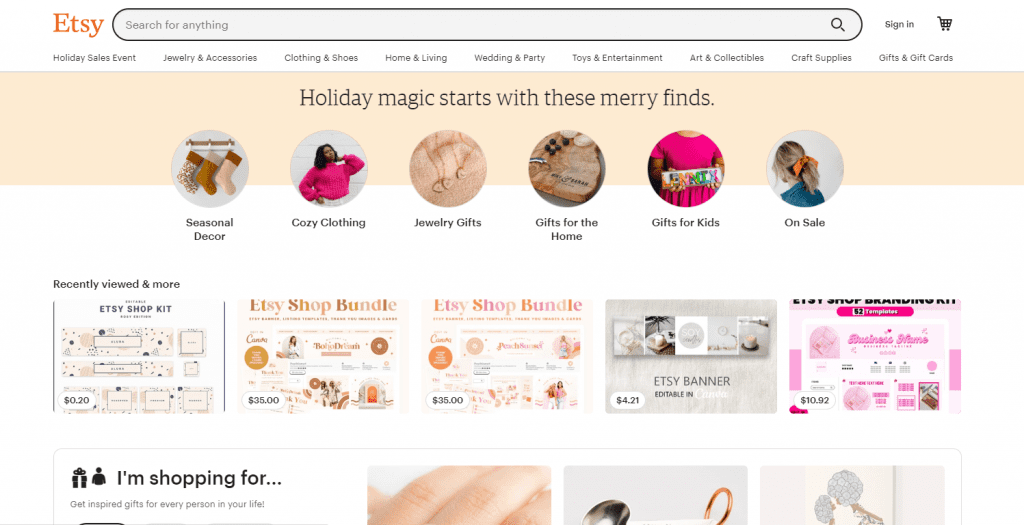Open the Gifts for Kids circle image

pyautogui.click(x=686, y=168)
